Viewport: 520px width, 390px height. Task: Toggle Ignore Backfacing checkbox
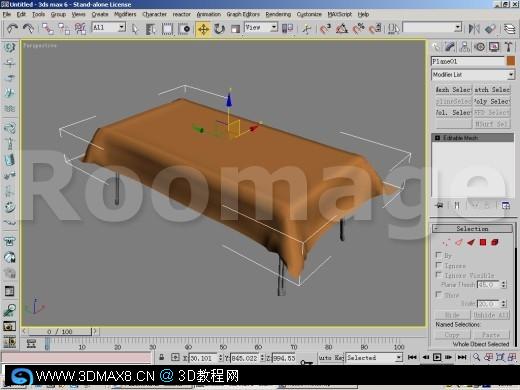tap(439, 265)
